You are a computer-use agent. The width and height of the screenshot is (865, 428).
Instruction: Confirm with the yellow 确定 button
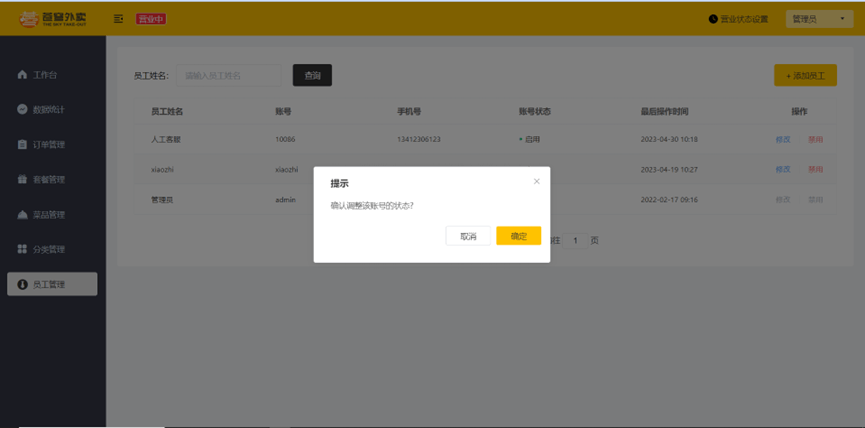coord(519,236)
